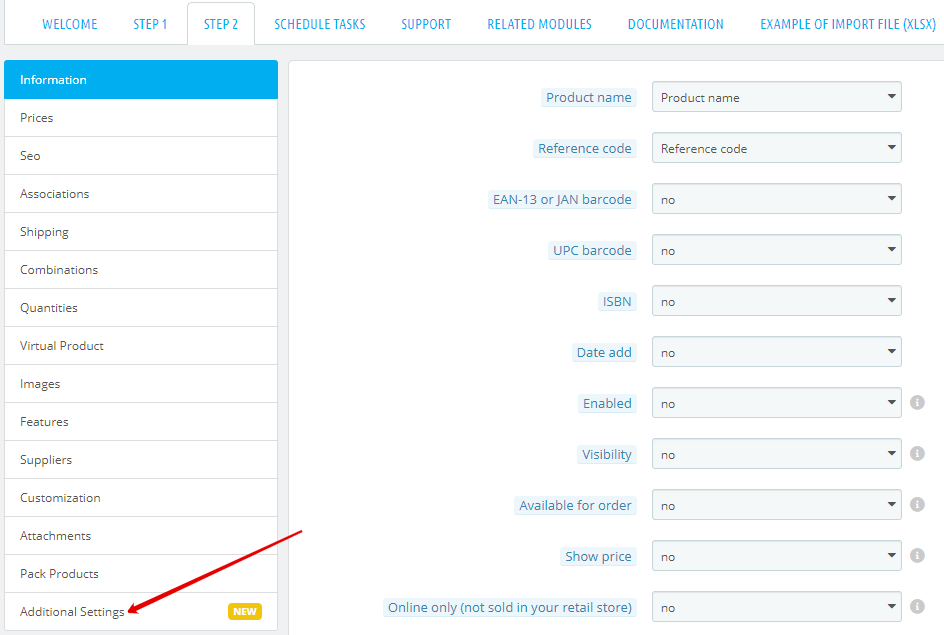Screen dimensions: 944x635
Task: Open the Show price dropdown
Action: (x=777, y=556)
